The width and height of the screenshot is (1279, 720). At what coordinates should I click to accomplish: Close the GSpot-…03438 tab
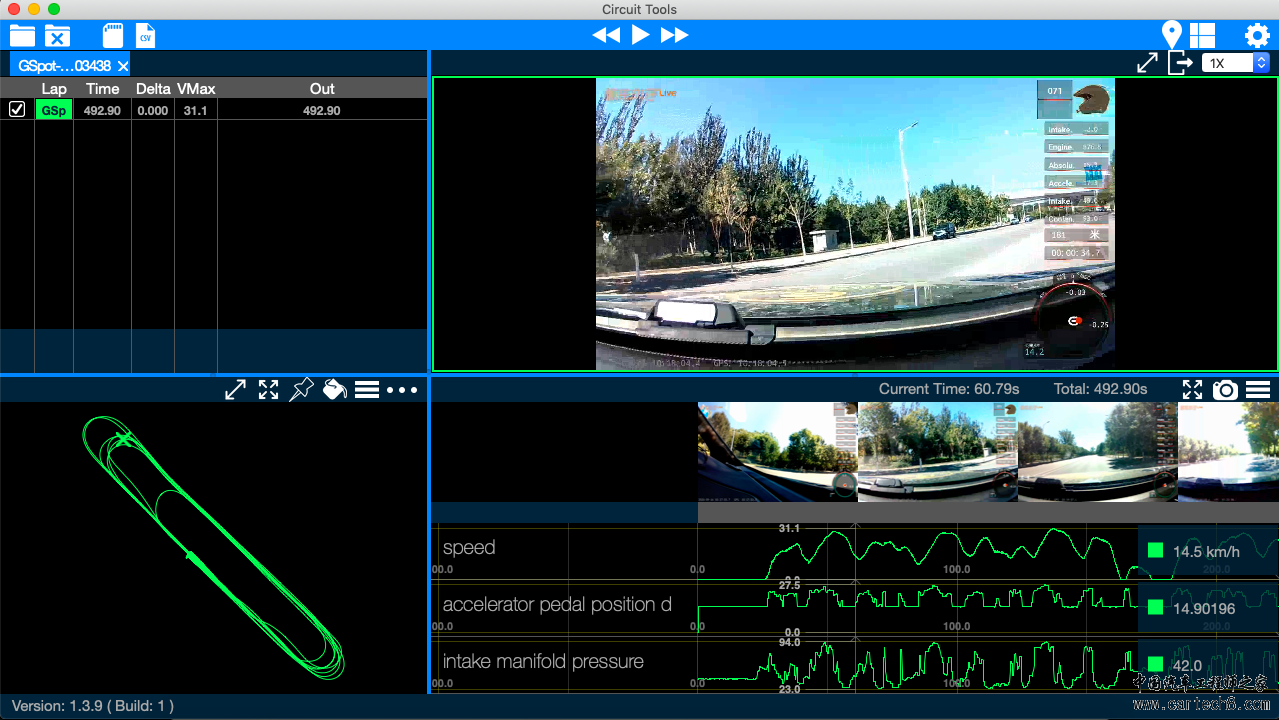pos(122,66)
